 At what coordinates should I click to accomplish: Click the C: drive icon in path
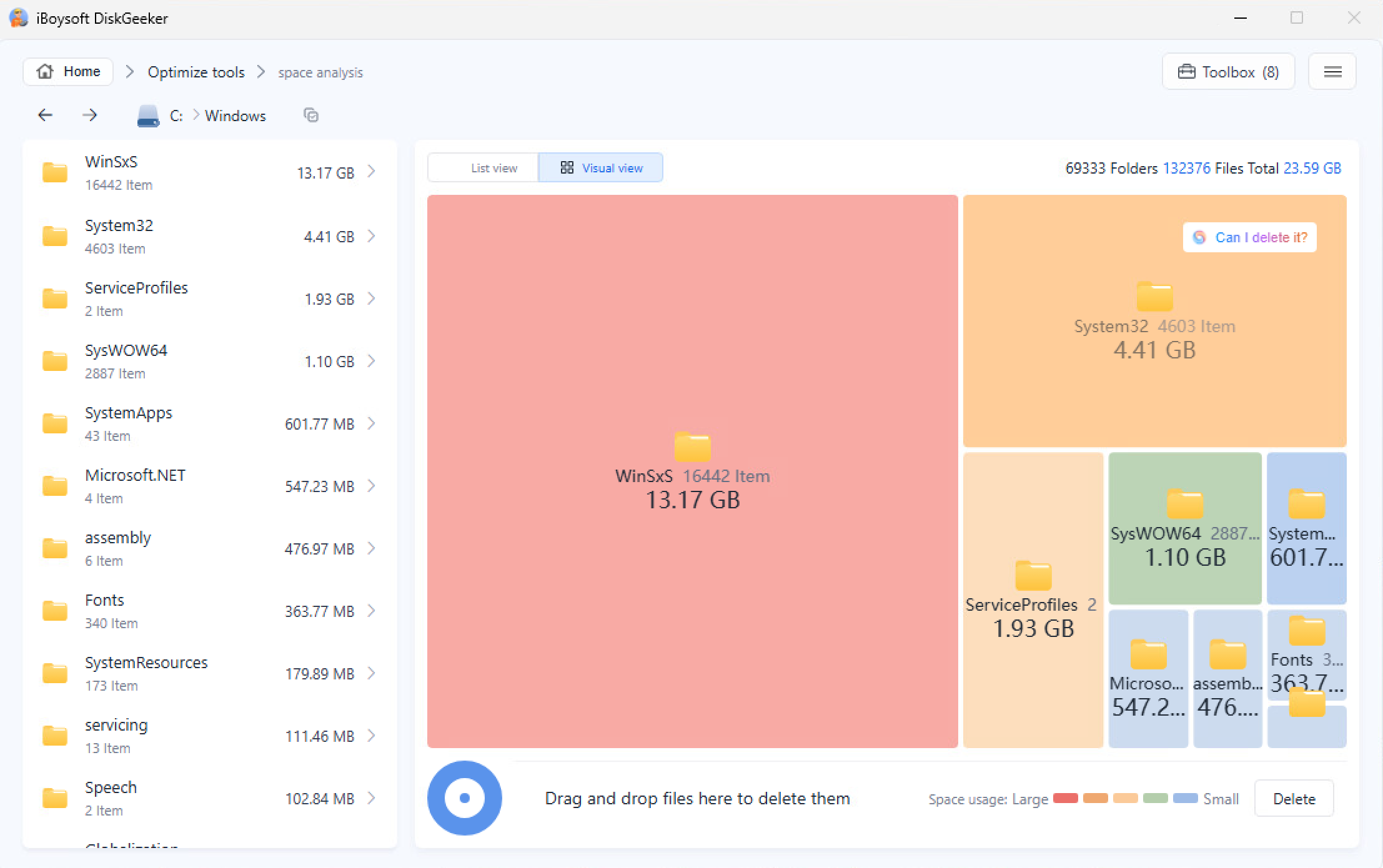[x=148, y=116]
